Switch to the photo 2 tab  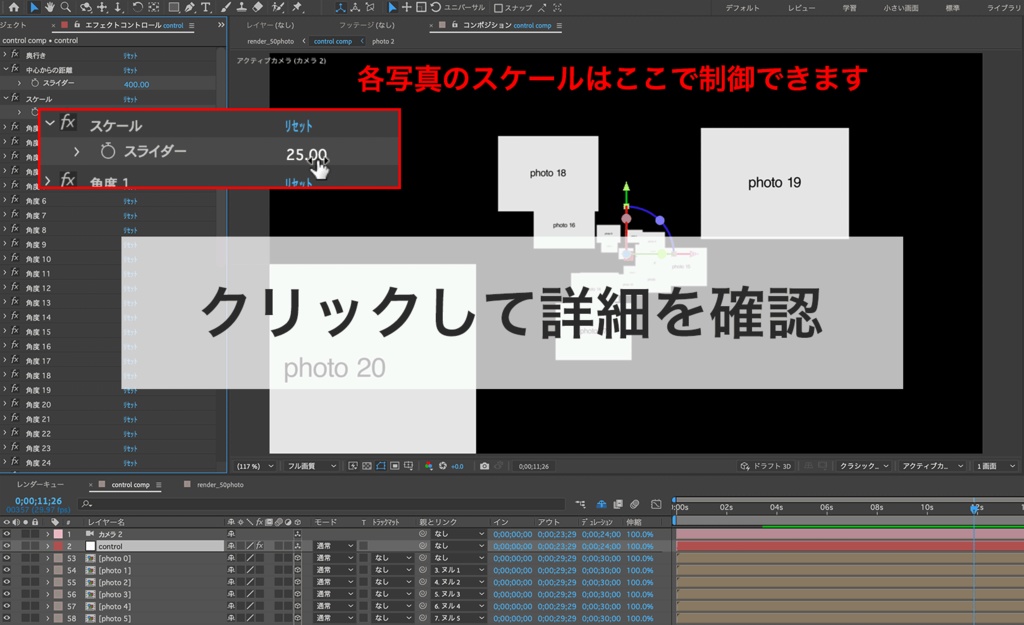pos(385,42)
